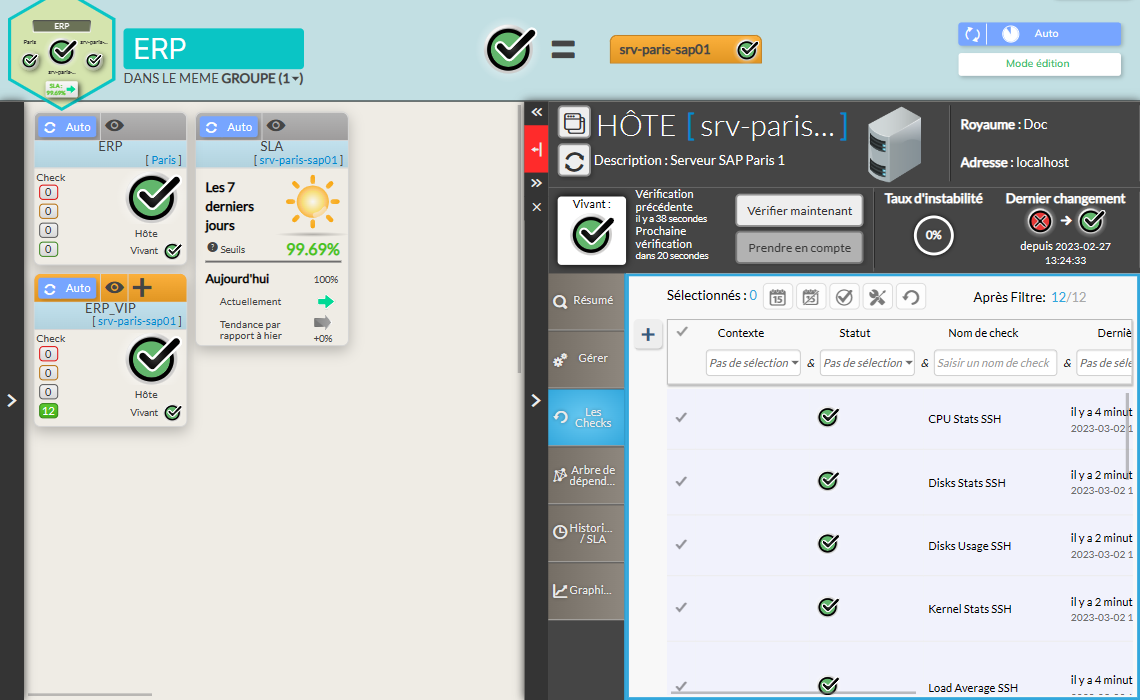Click the window icon beside HÔTE title

(x=574, y=123)
